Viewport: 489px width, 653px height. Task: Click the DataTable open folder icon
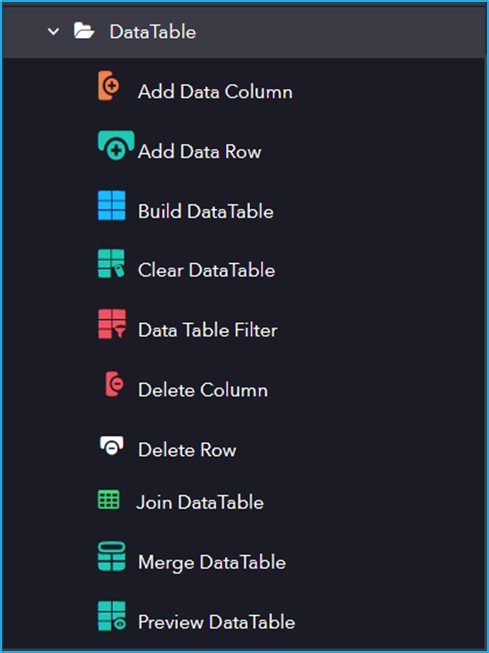[x=84, y=31]
